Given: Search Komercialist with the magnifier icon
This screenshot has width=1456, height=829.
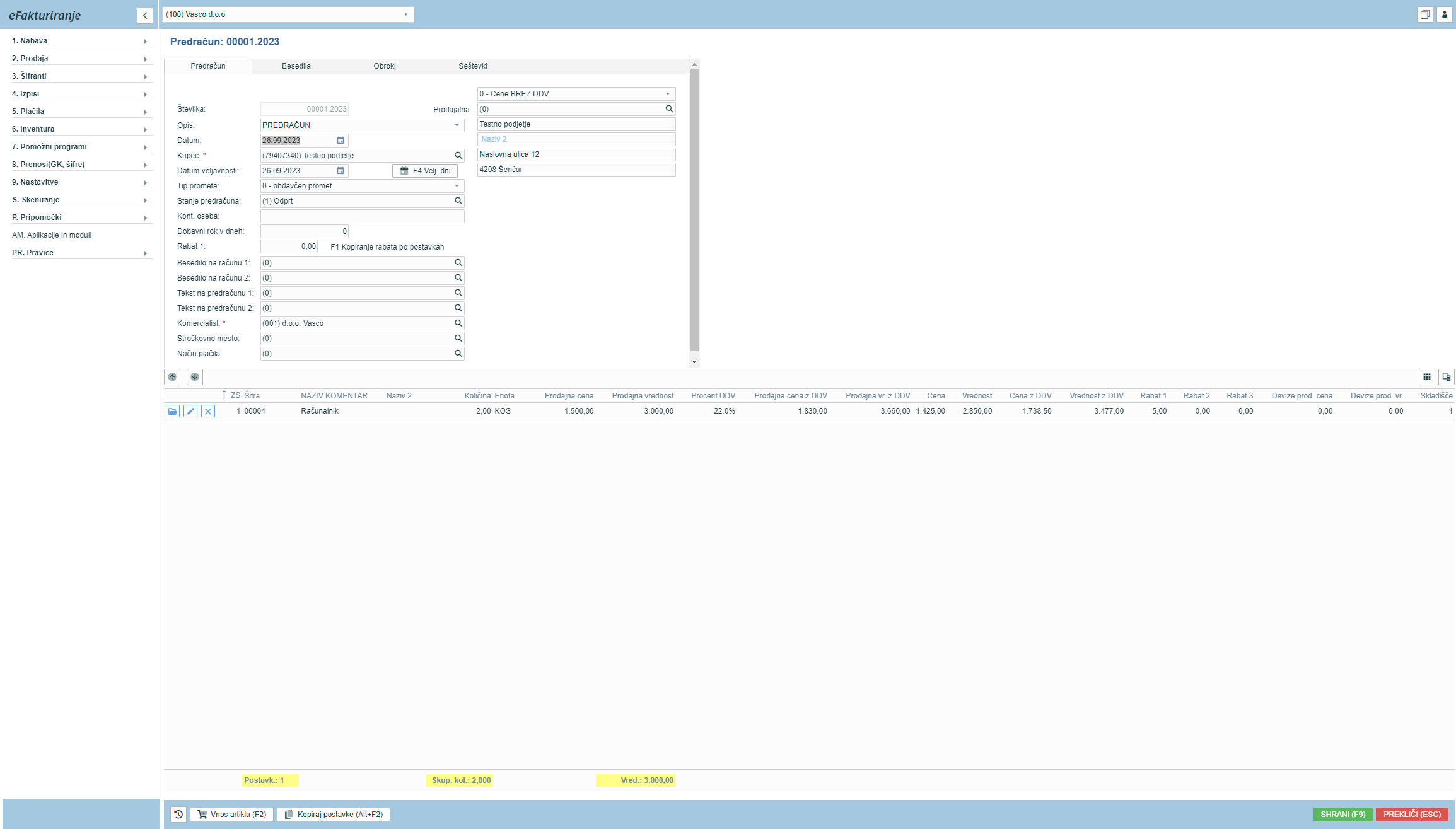Looking at the screenshot, I should click(x=458, y=323).
